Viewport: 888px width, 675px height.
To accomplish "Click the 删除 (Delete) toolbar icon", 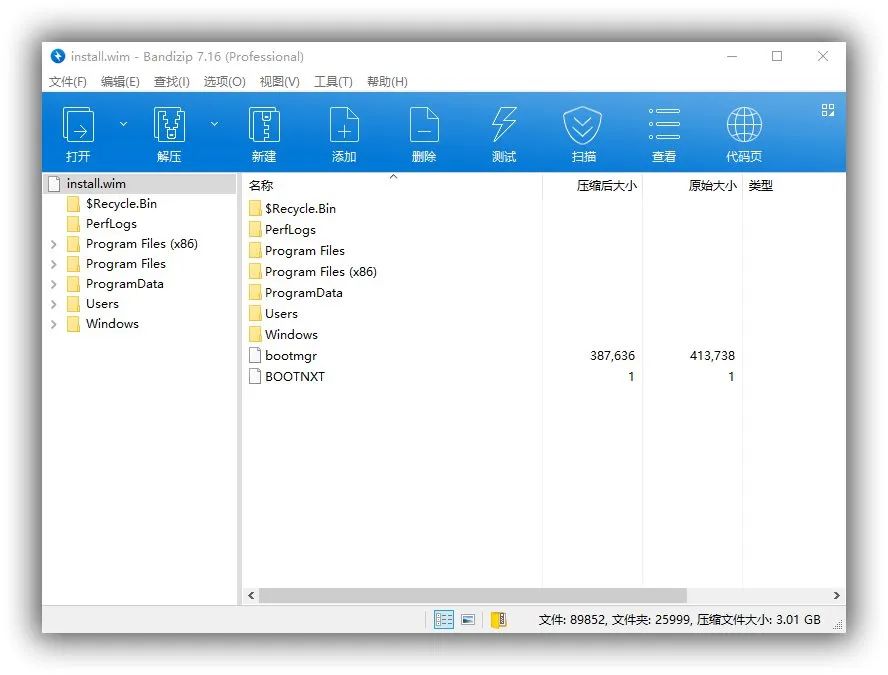I will pos(424,126).
